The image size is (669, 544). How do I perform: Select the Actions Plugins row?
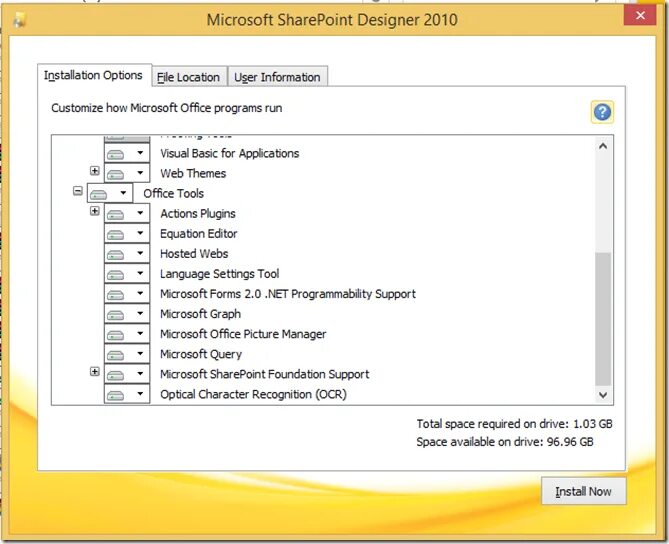point(198,213)
